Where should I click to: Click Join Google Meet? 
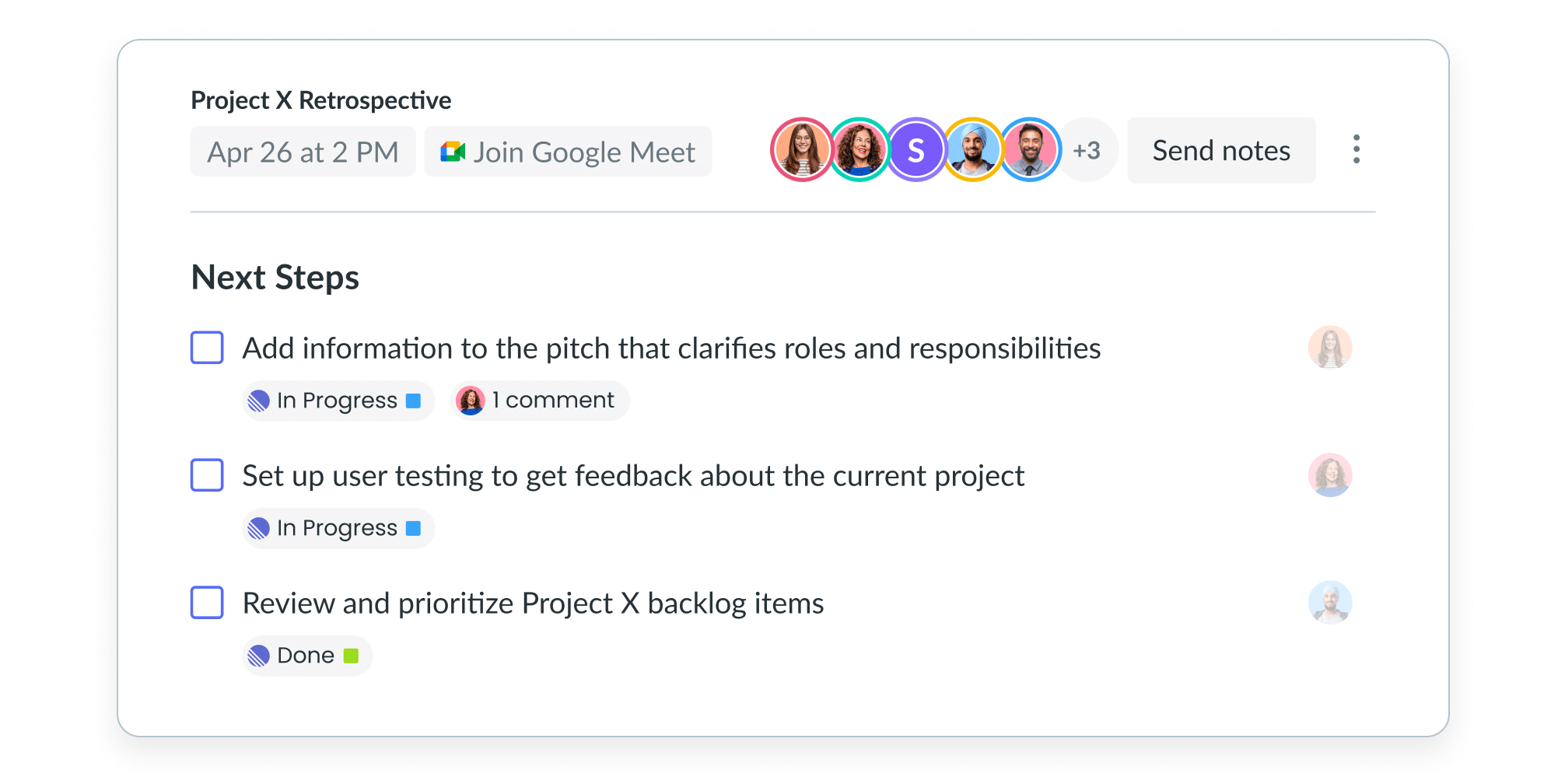point(568,152)
